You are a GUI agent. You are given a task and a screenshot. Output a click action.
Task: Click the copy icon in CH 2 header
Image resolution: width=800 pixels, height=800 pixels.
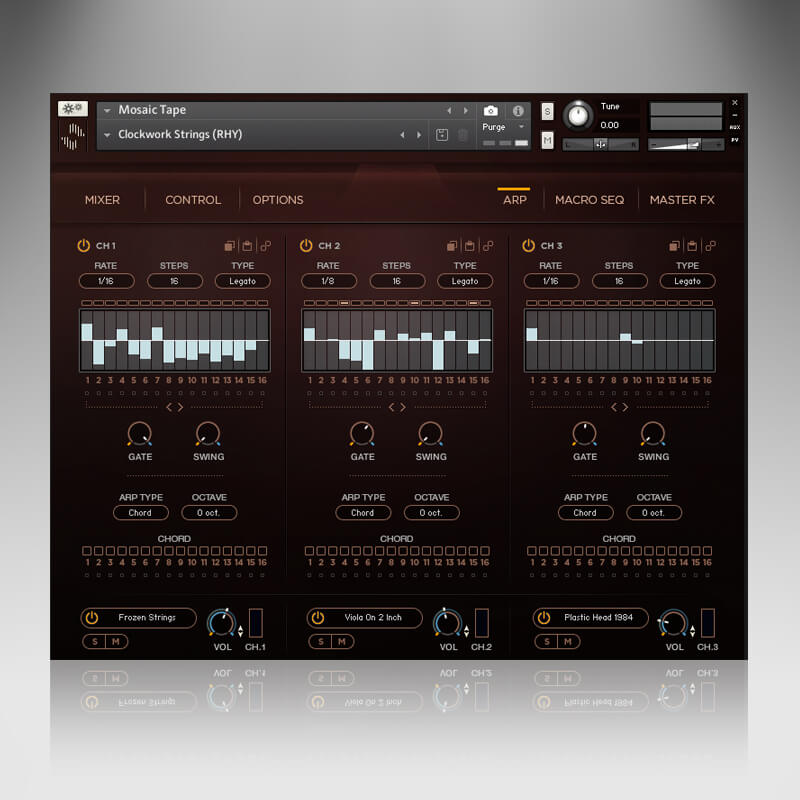tap(451, 245)
